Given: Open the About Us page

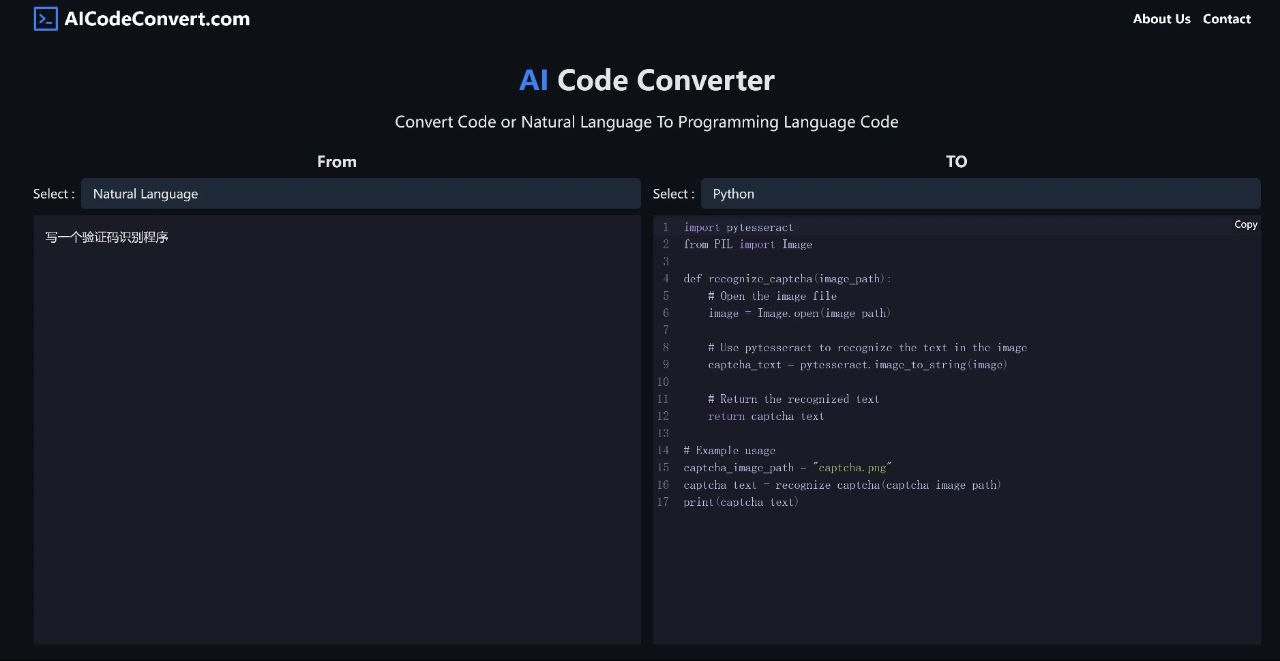Looking at the screenshot, I should (x=1161, y=19).
